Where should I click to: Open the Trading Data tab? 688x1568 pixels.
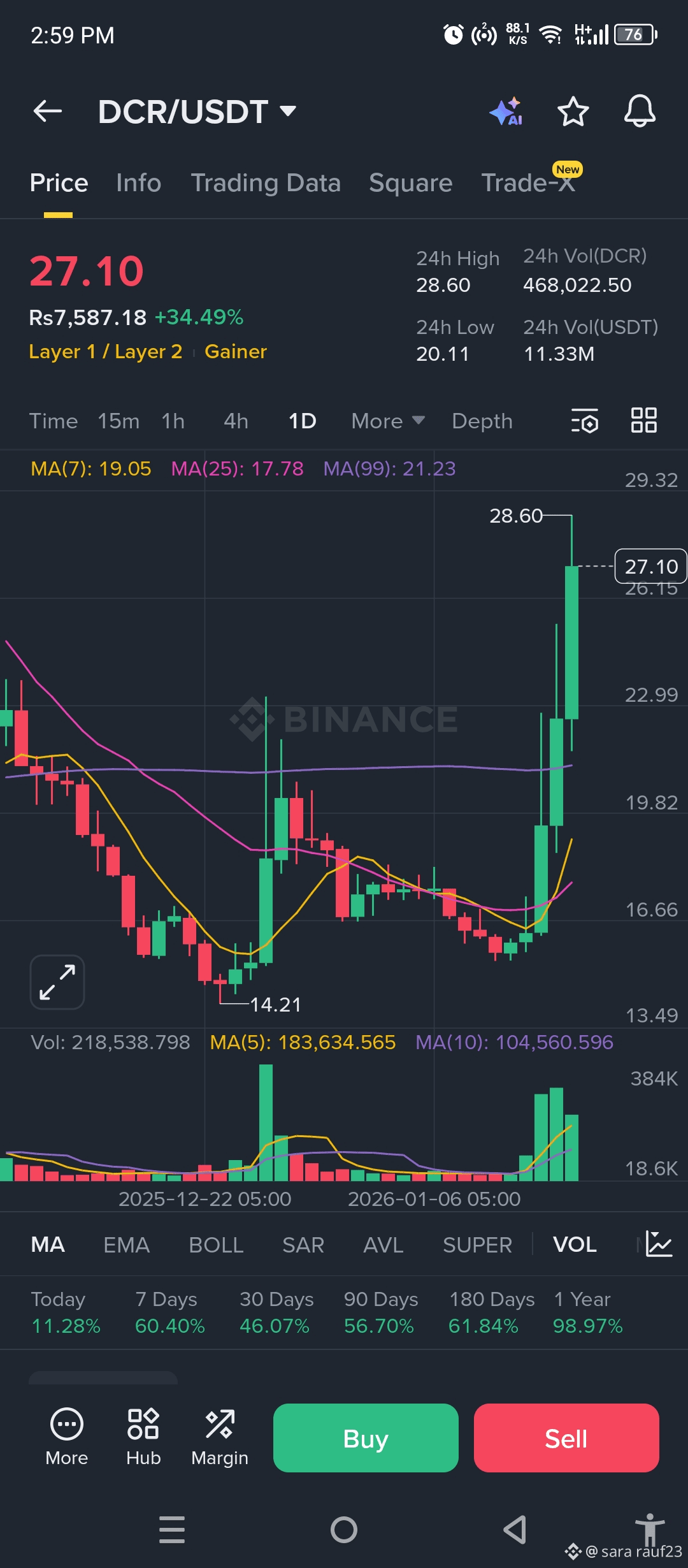[266, 184]
